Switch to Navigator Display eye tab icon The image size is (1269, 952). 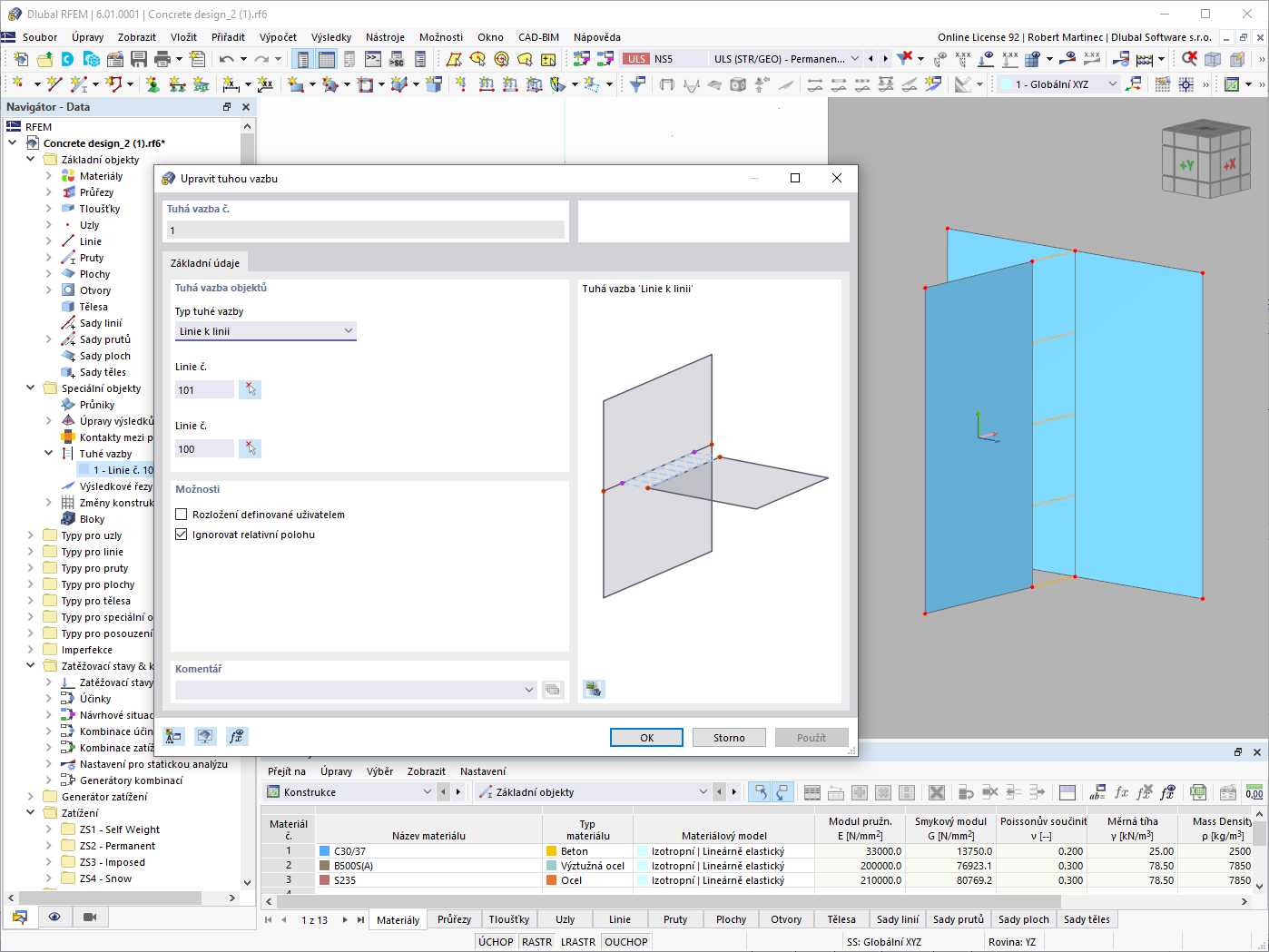point(54,917)
